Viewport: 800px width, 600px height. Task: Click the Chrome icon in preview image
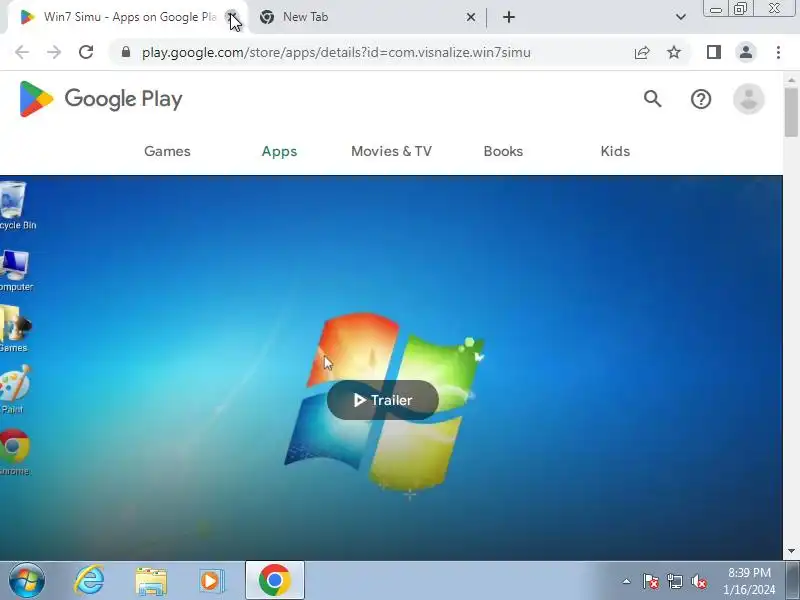14,452
